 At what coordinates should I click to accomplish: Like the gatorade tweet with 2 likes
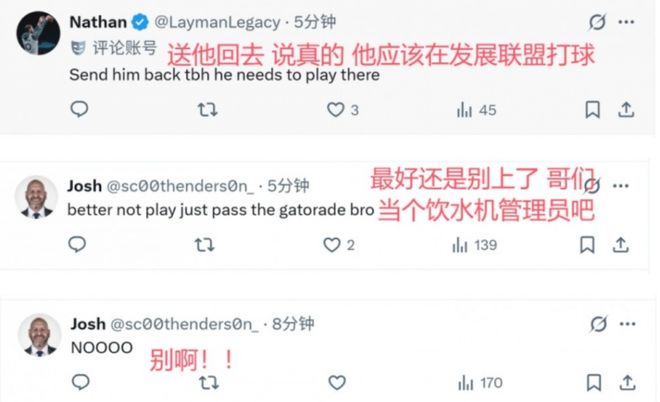339,245
